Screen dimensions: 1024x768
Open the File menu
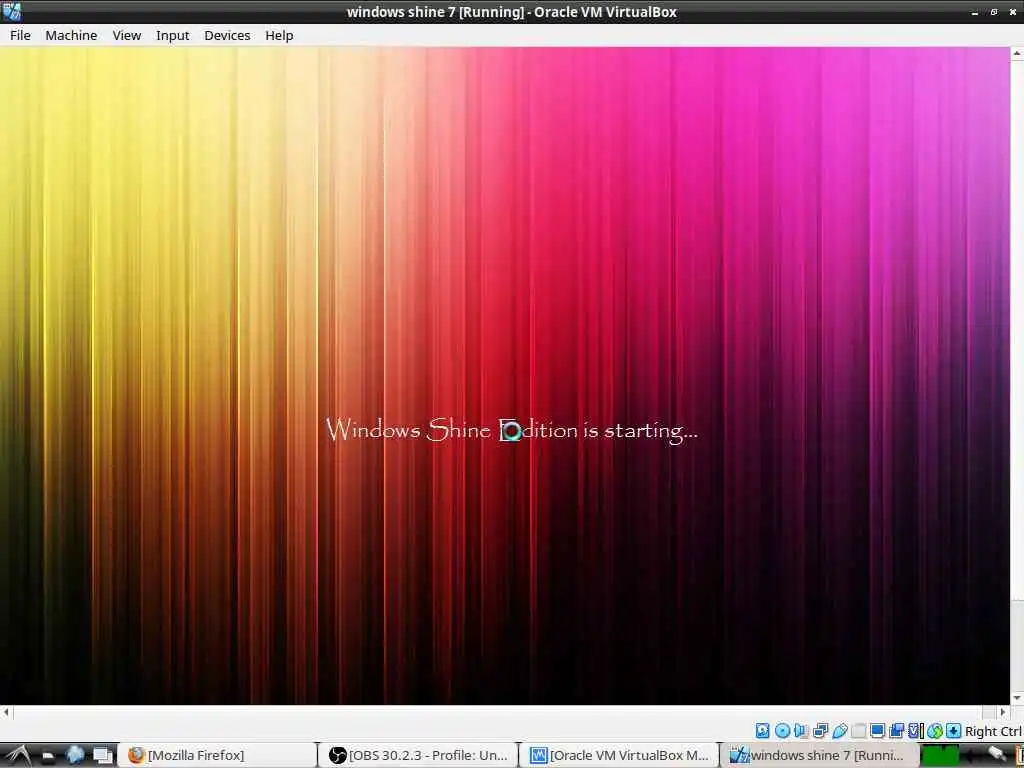click(x=20, y=35)
